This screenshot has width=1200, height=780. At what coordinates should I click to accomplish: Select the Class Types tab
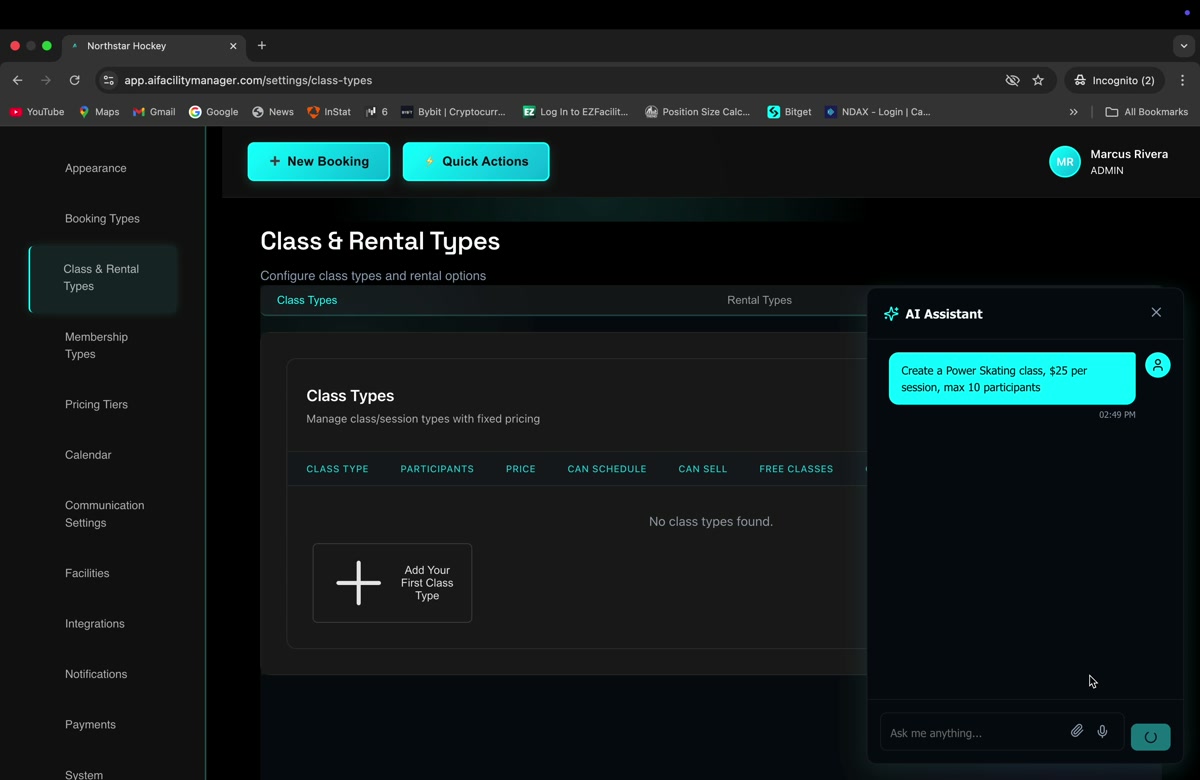click(307, 300)
